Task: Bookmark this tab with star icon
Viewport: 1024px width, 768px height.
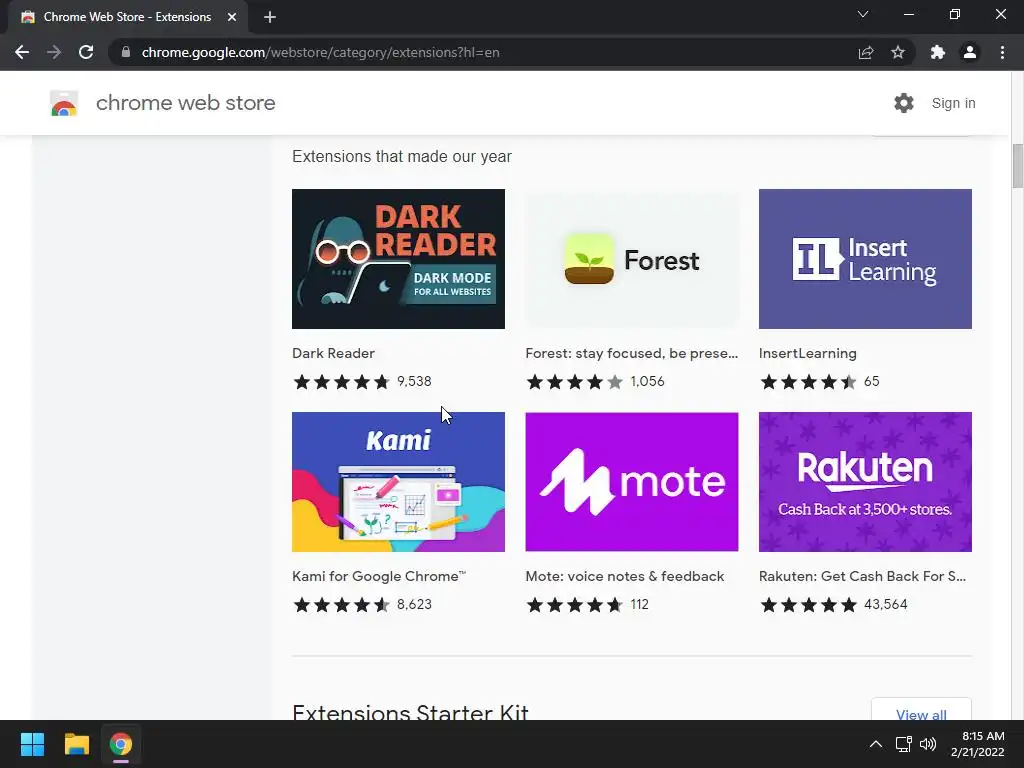Action: pyautogui.click(x=898, y=52)
